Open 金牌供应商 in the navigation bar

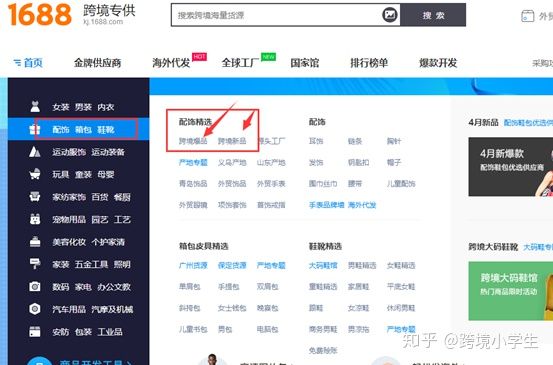pos(98,63)
